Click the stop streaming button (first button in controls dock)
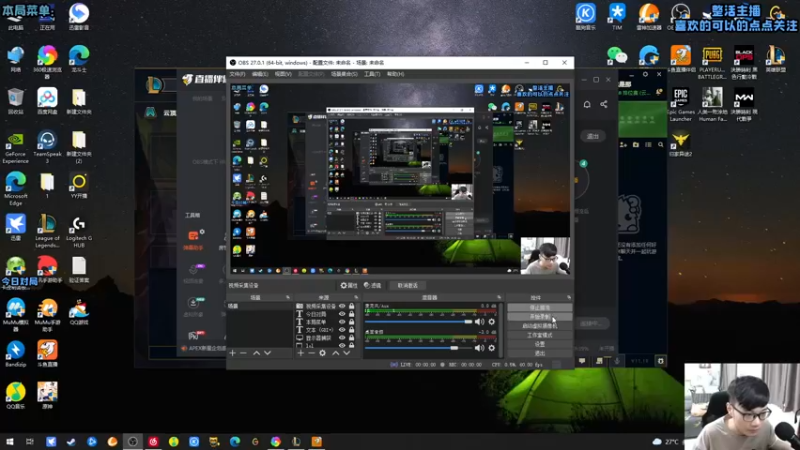The width and height of the screenshot is (800, 450). point(540,308)
